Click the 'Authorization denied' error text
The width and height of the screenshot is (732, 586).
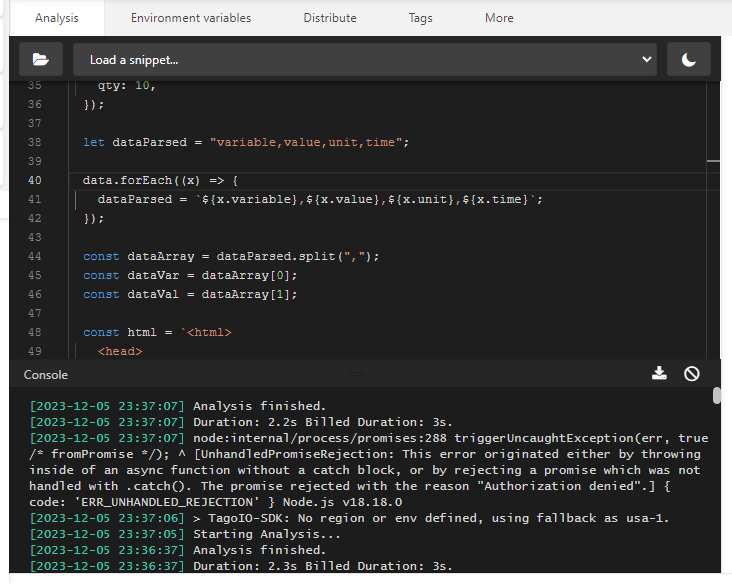click(559, 486)
